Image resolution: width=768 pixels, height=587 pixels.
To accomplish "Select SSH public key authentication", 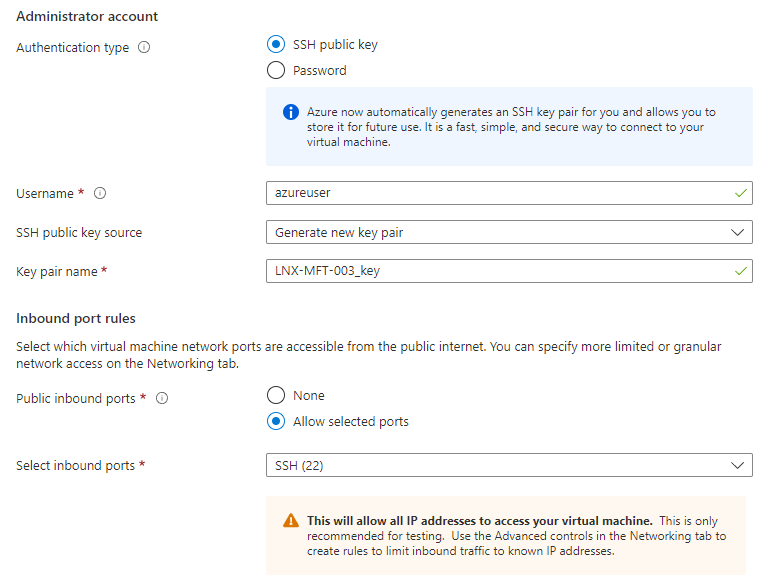I will [x=276, y=45].
